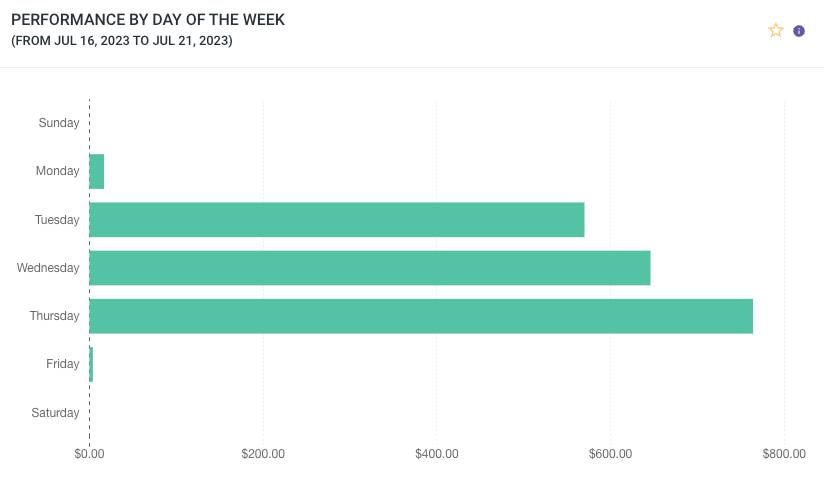Click the Thursday performance bar

[x=420, y=316]
